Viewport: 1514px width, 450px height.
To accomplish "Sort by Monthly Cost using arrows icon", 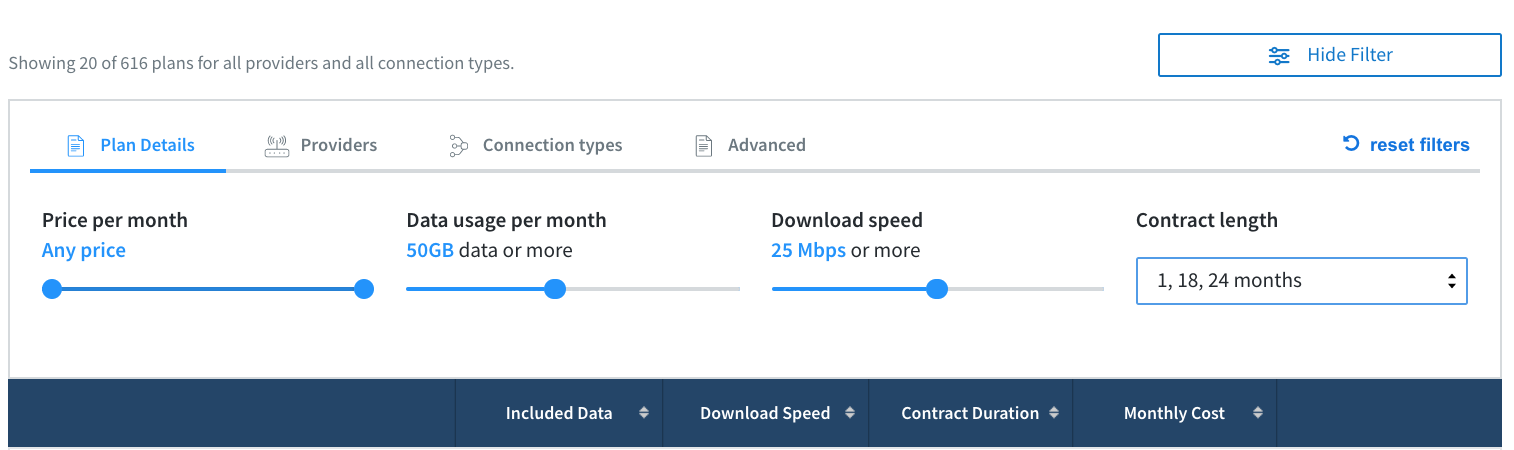I will pyautogui.click(x=1258, y=413).
